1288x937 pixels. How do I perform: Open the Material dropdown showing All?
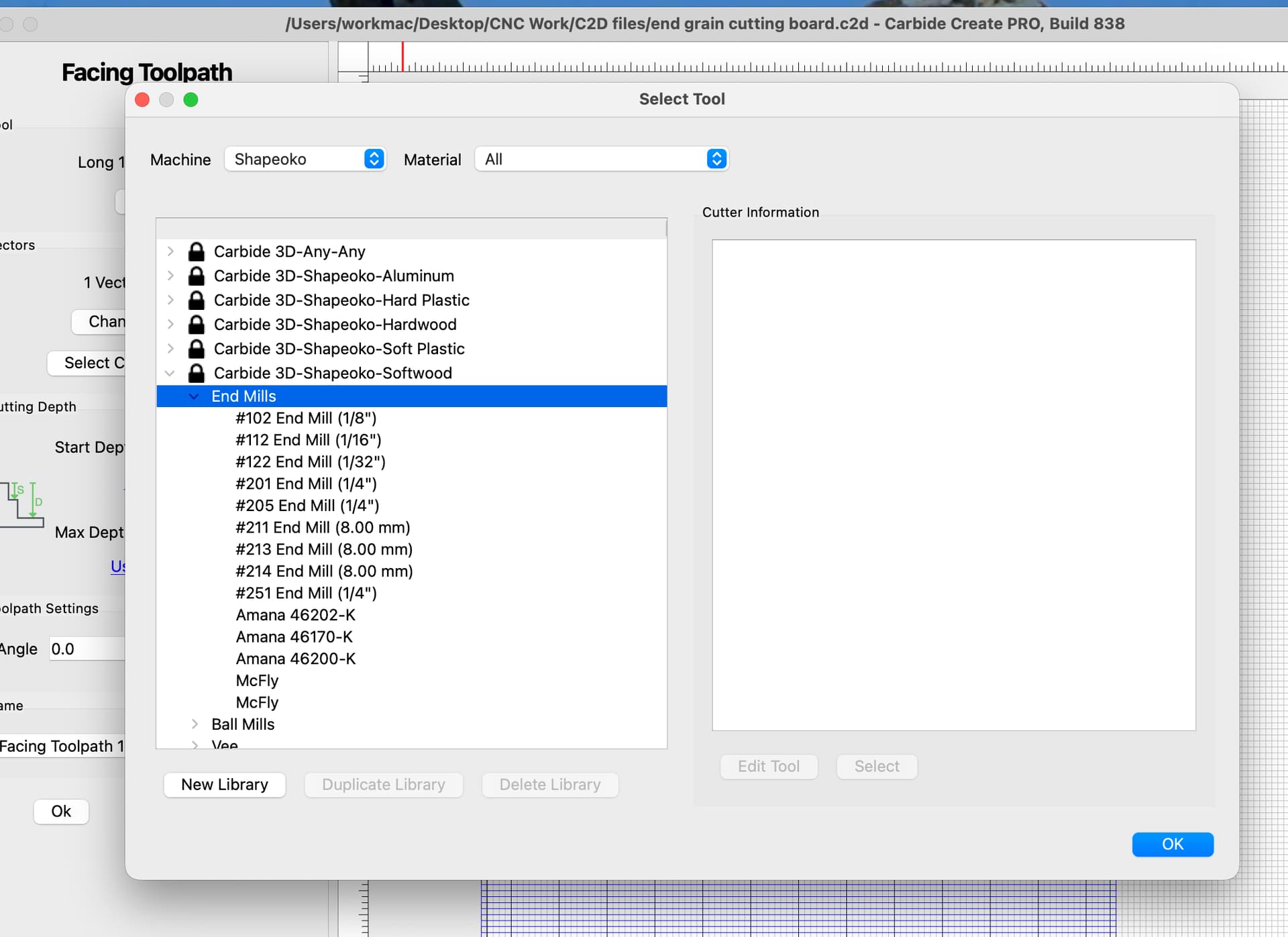click(601, 159)
